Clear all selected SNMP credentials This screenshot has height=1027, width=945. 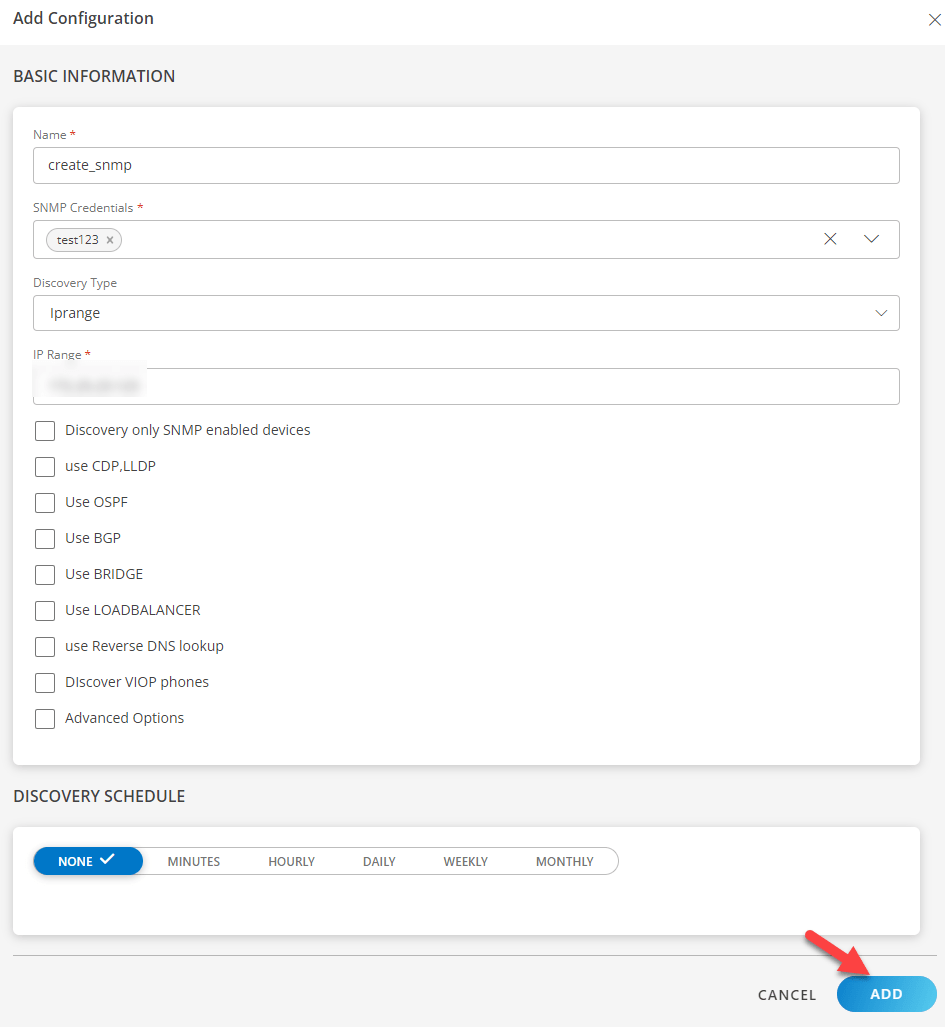[830, 239]
